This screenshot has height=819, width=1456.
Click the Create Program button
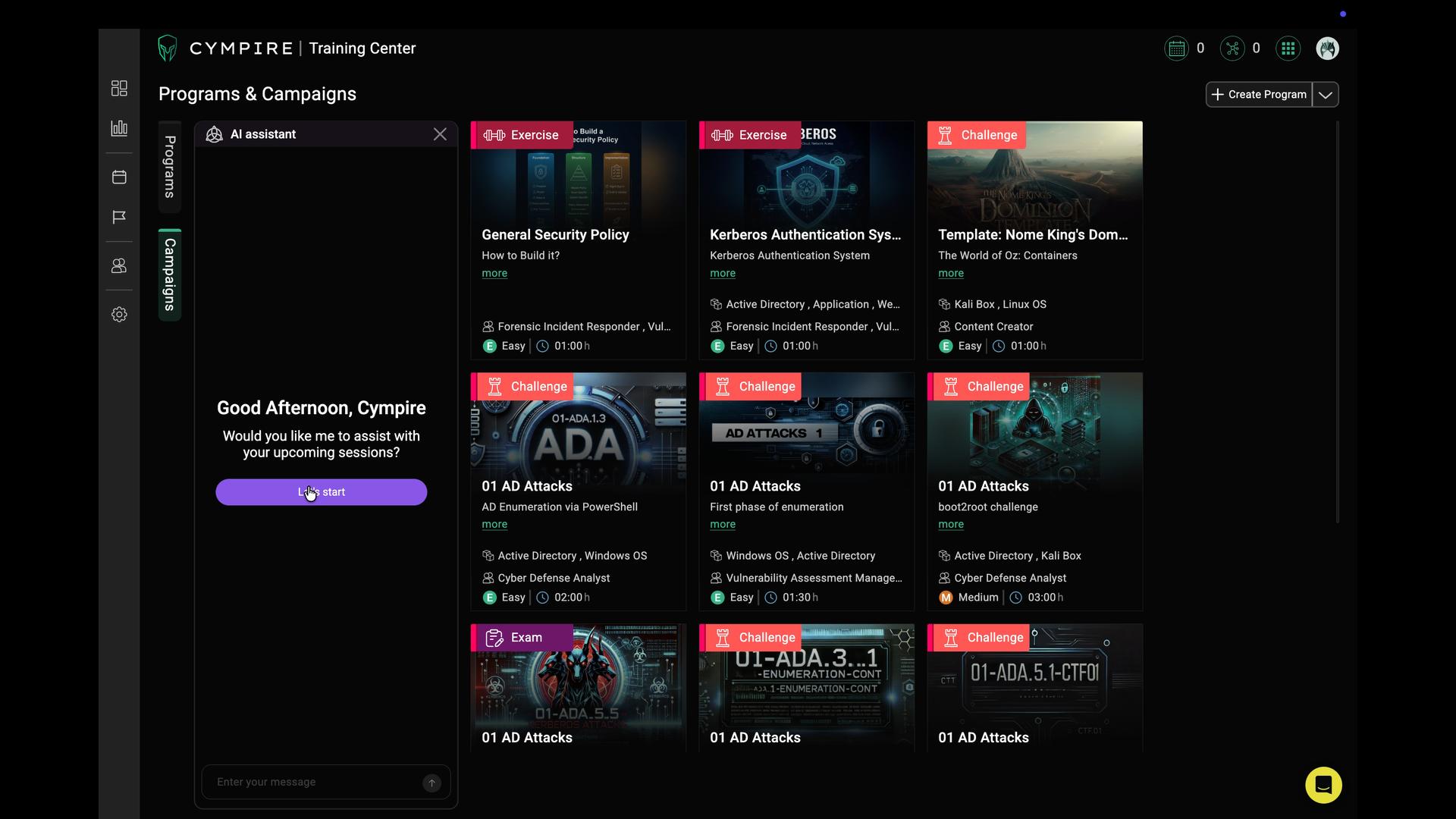coord(1260,95)
